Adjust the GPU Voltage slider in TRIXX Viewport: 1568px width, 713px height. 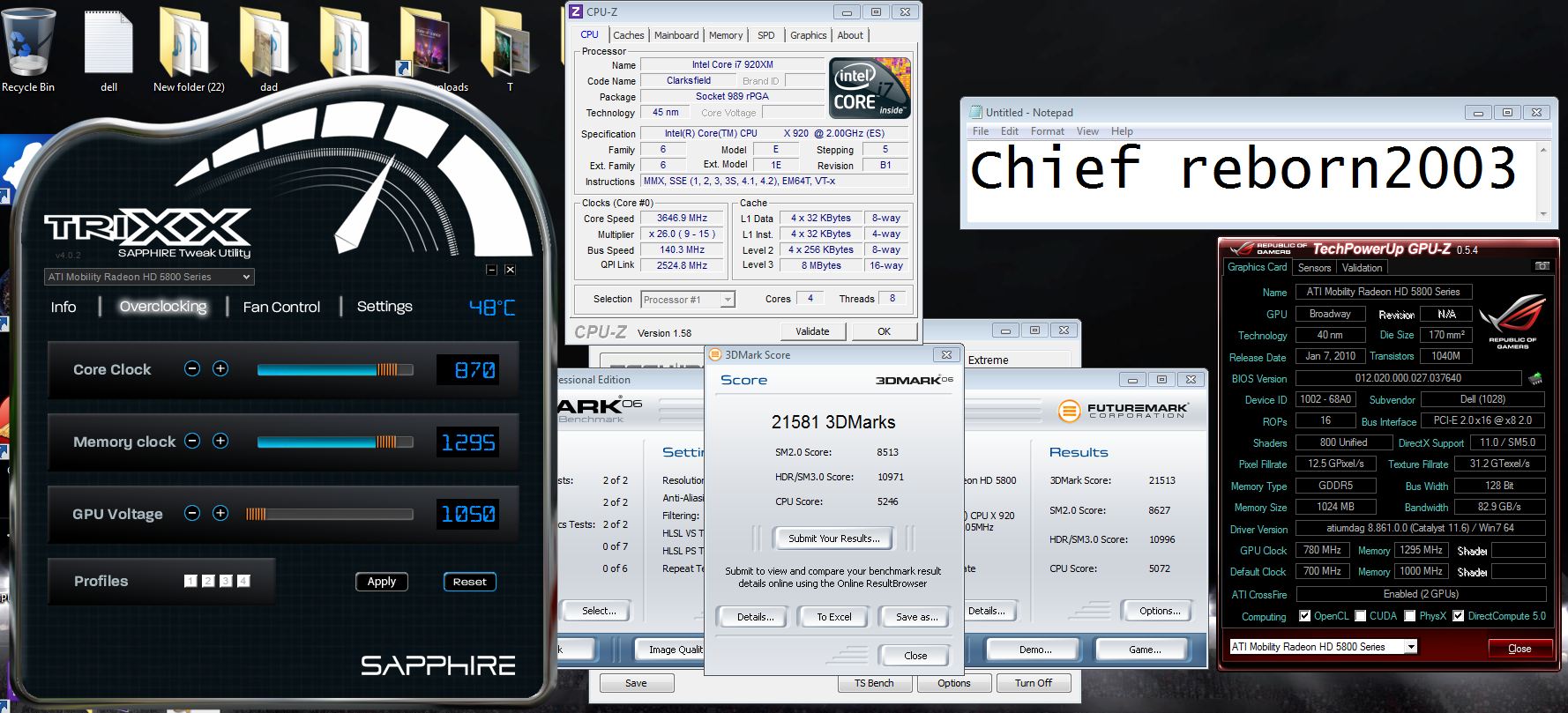329,514
